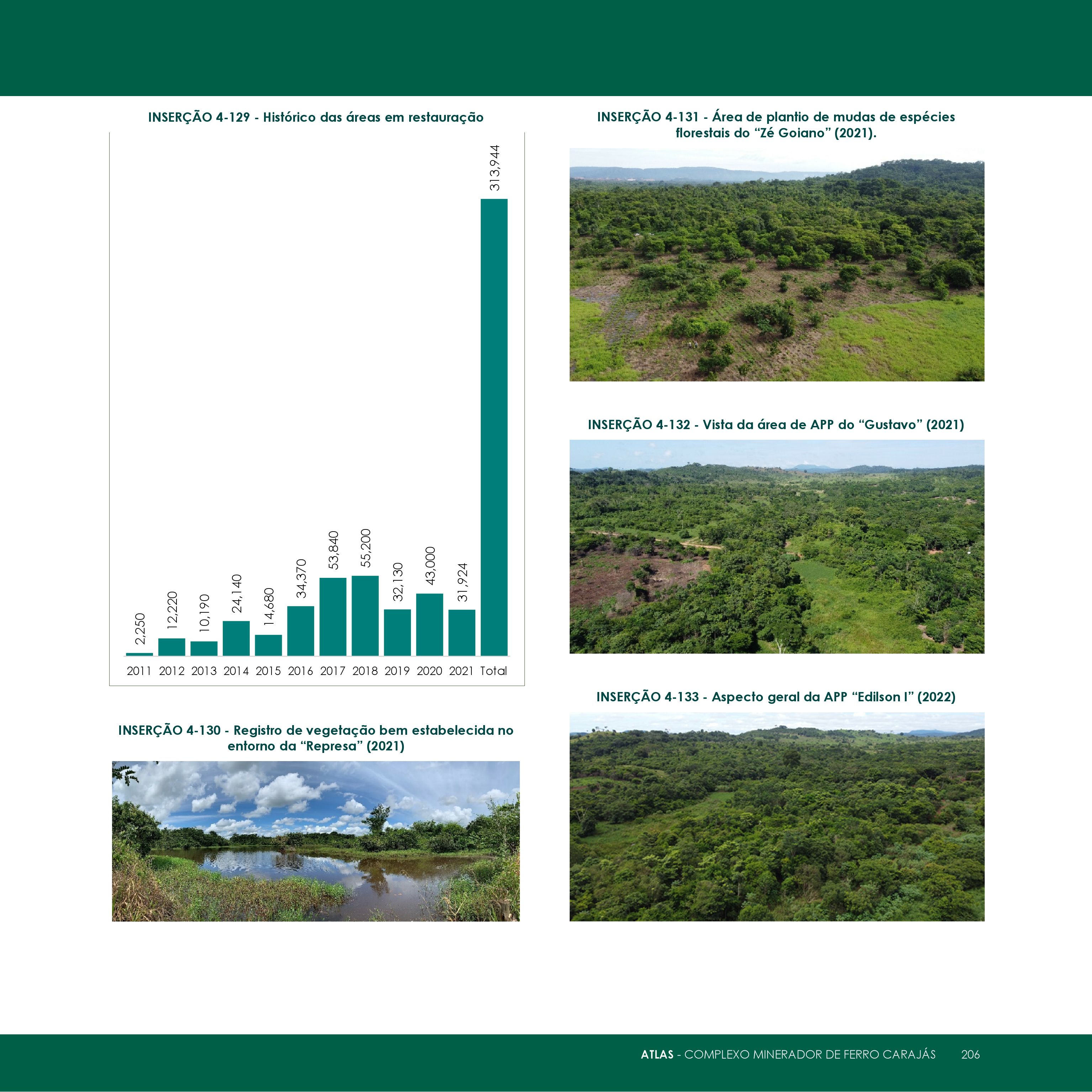Click the 'Edilson I' APP aerial photo
Screen dimensions: 1092x1092
[777, 817]
